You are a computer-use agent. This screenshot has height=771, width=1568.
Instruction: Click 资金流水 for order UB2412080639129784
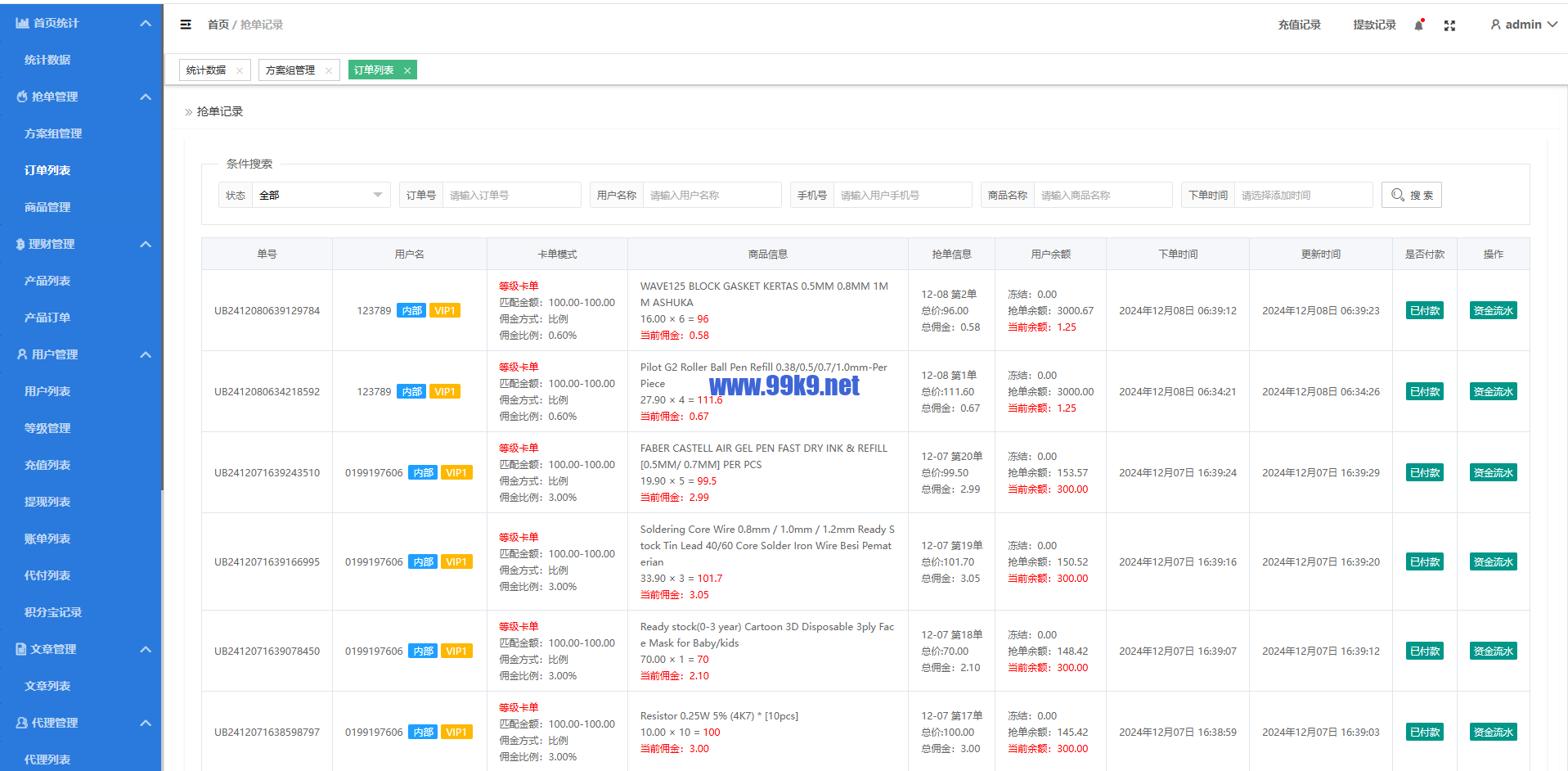1494,310
